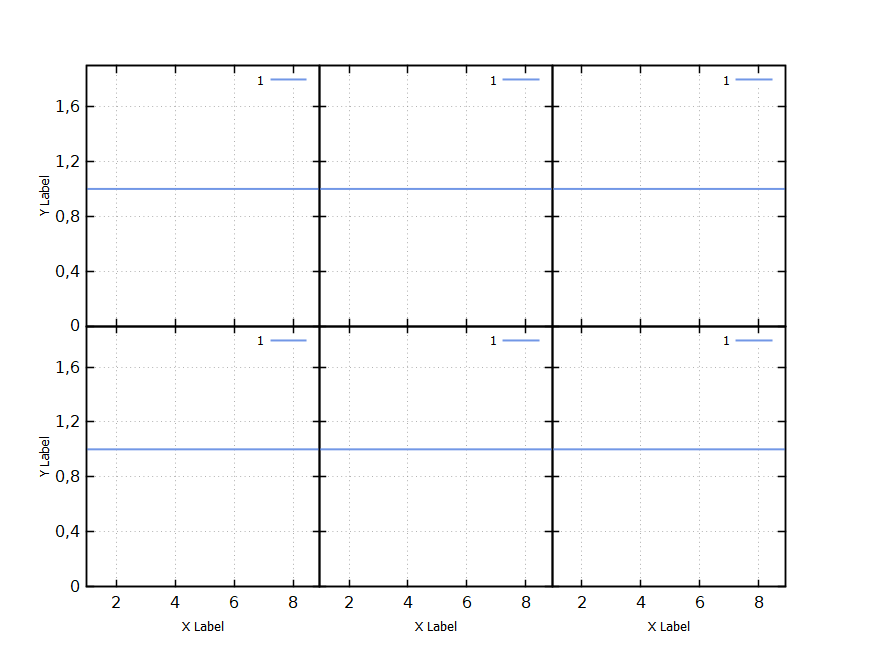The height and width of the screenshot is (651, 871).
Task: Click the 0,8 tick label of top row
Action: (x=68, y=216)
